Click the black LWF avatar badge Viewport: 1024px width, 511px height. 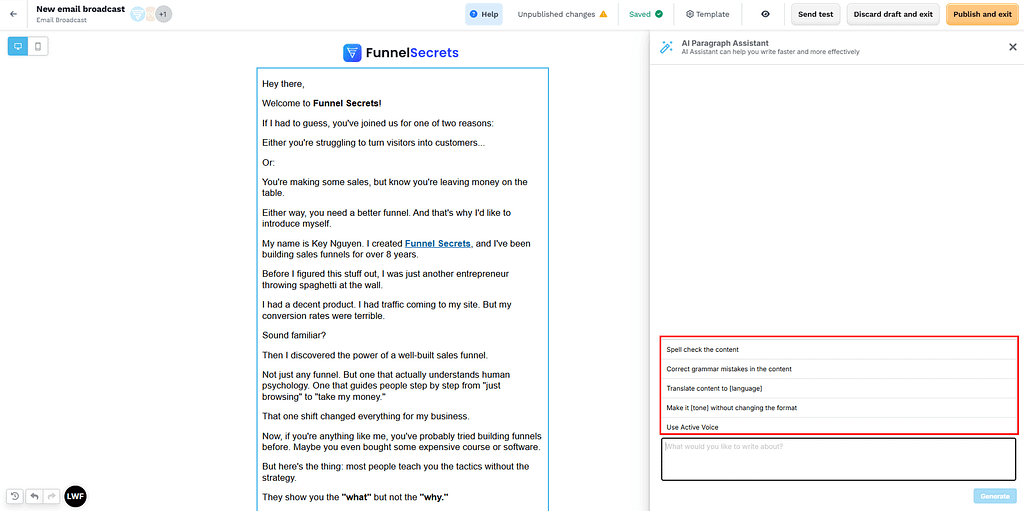(x=75, y=496)
